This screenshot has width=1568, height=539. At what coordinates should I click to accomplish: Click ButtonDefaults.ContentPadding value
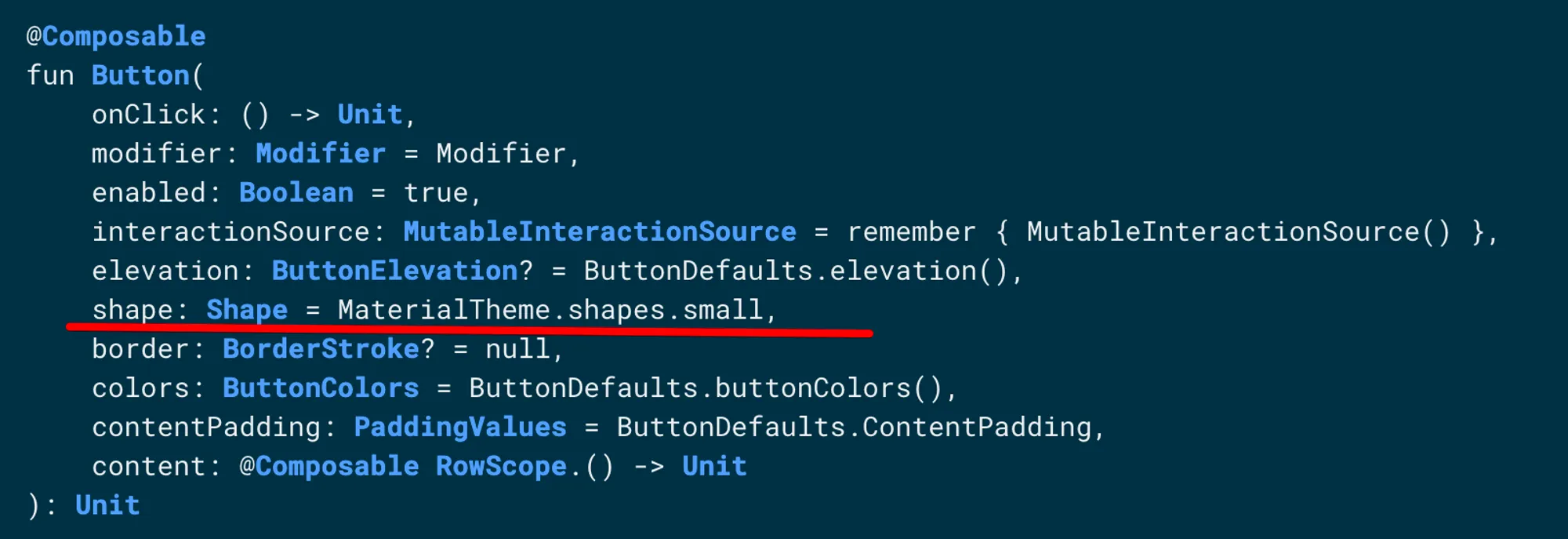[854, 428]
